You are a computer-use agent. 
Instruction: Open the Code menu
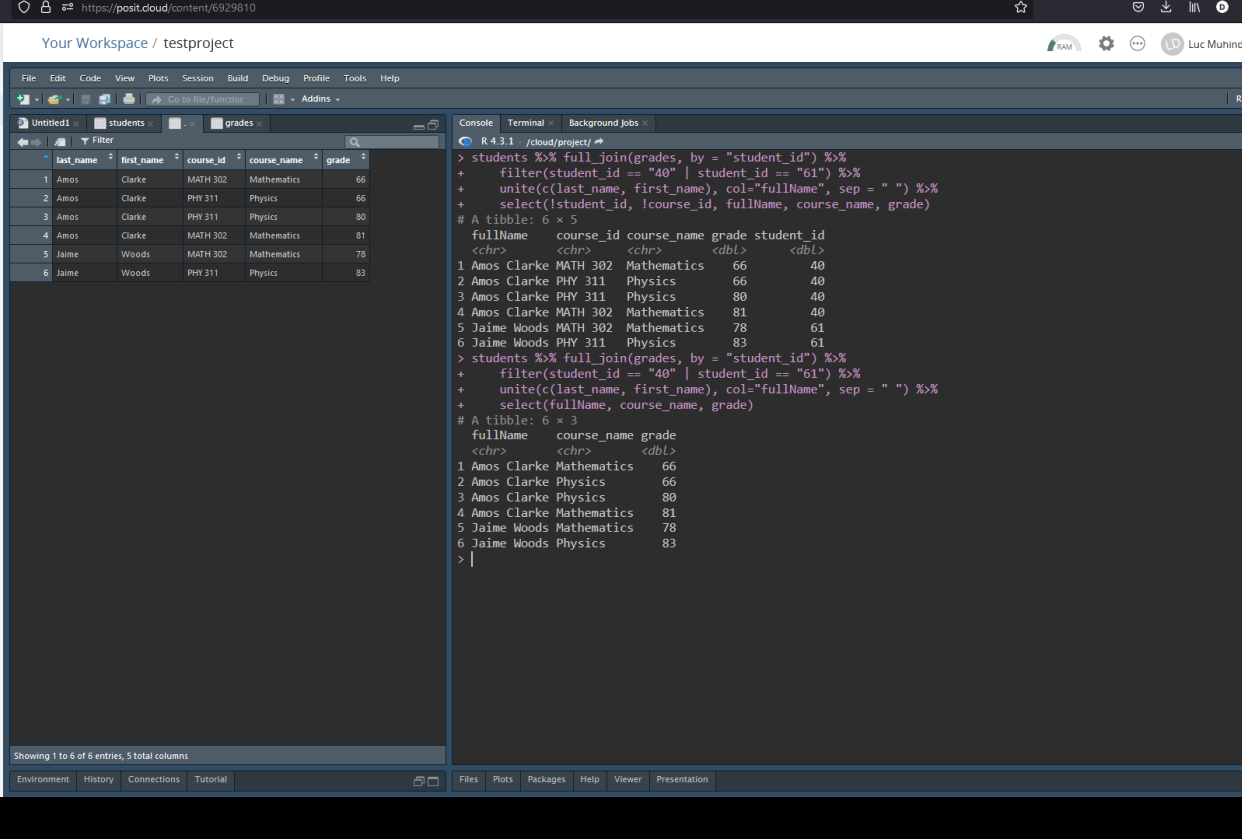(x=90, y=78)
